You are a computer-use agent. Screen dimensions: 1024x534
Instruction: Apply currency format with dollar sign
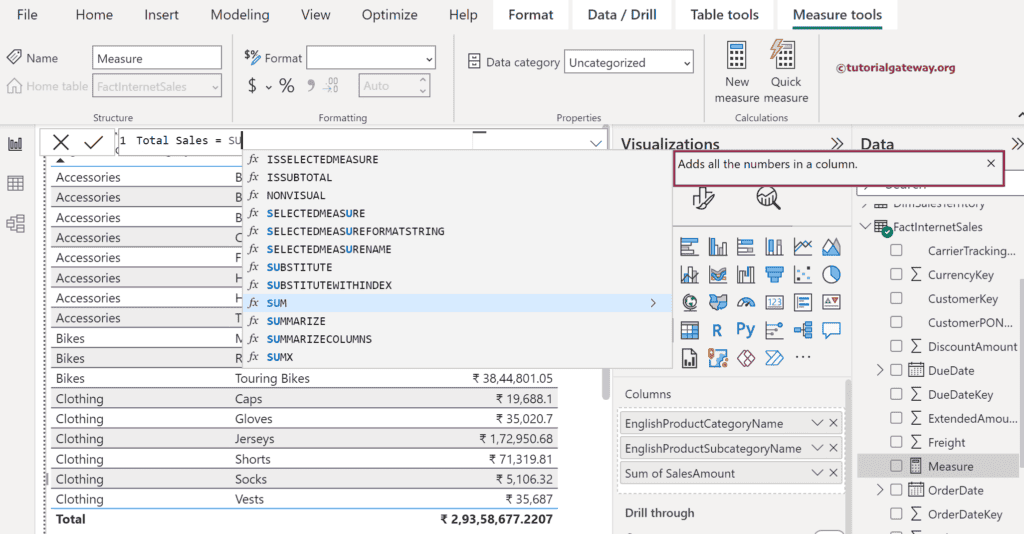coord(252,86)
